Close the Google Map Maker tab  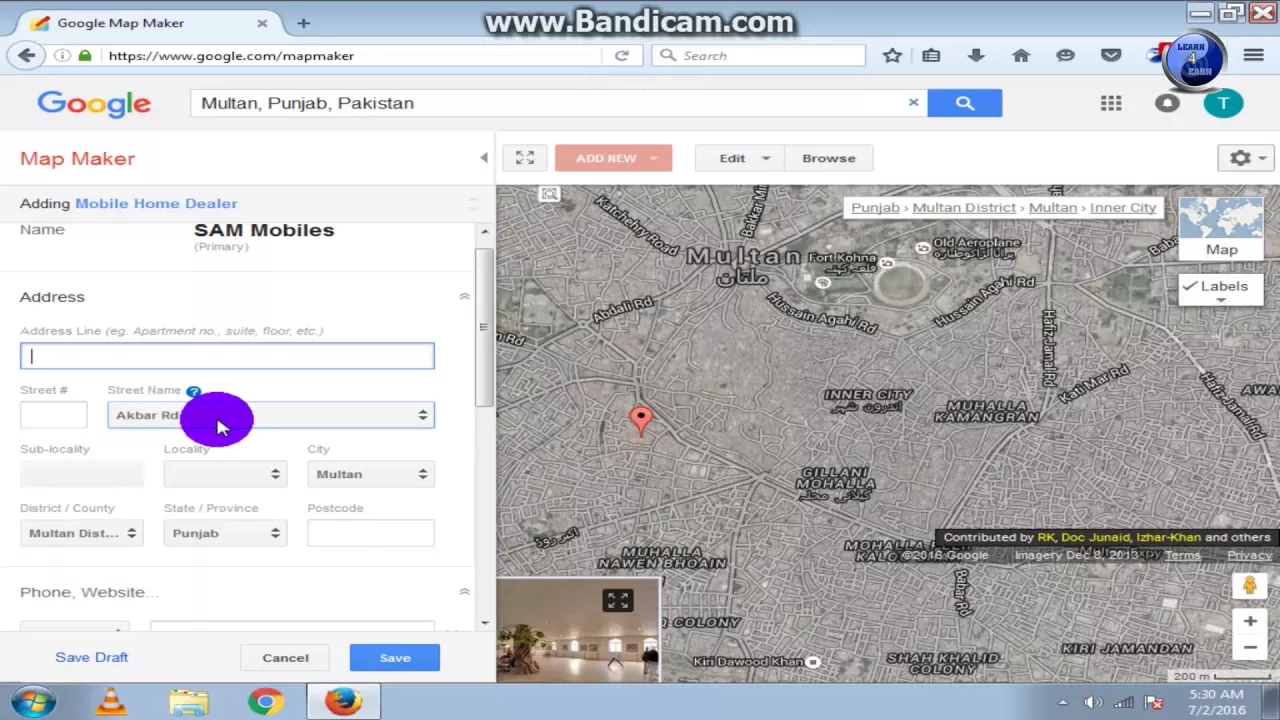262,22
